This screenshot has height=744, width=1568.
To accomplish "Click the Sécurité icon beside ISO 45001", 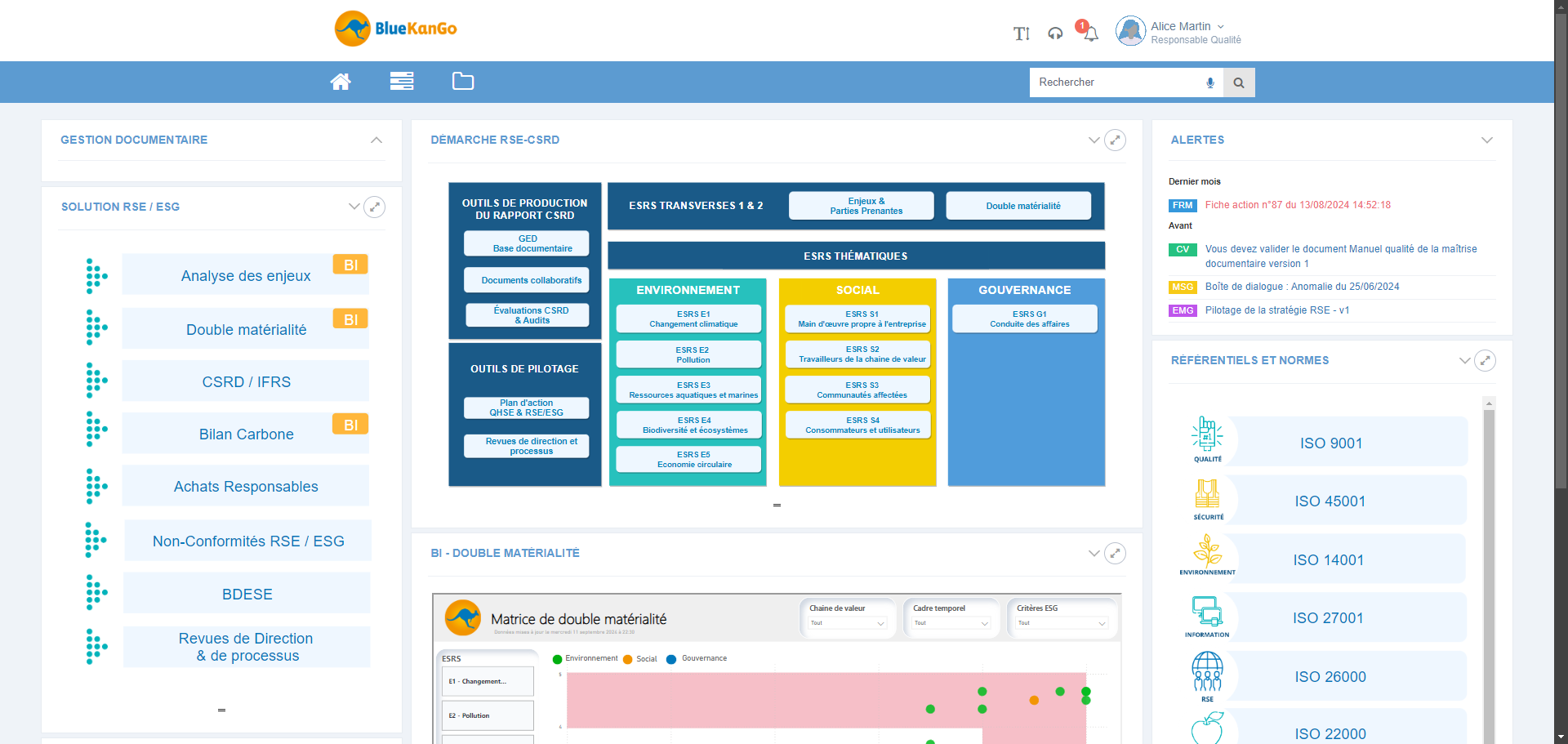I will tap(1208, 499).
